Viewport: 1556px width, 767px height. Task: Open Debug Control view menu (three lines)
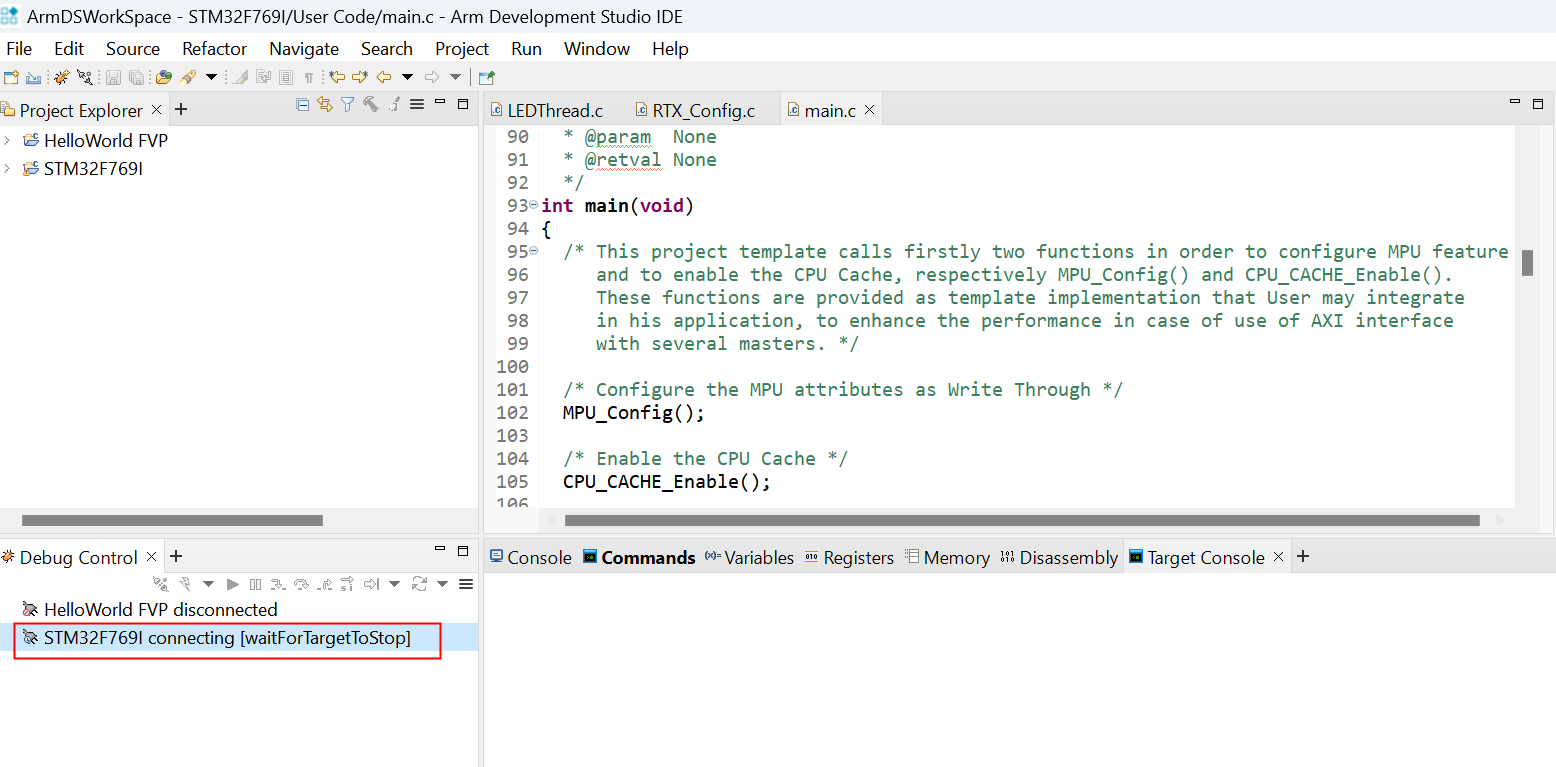click(465, 584)
